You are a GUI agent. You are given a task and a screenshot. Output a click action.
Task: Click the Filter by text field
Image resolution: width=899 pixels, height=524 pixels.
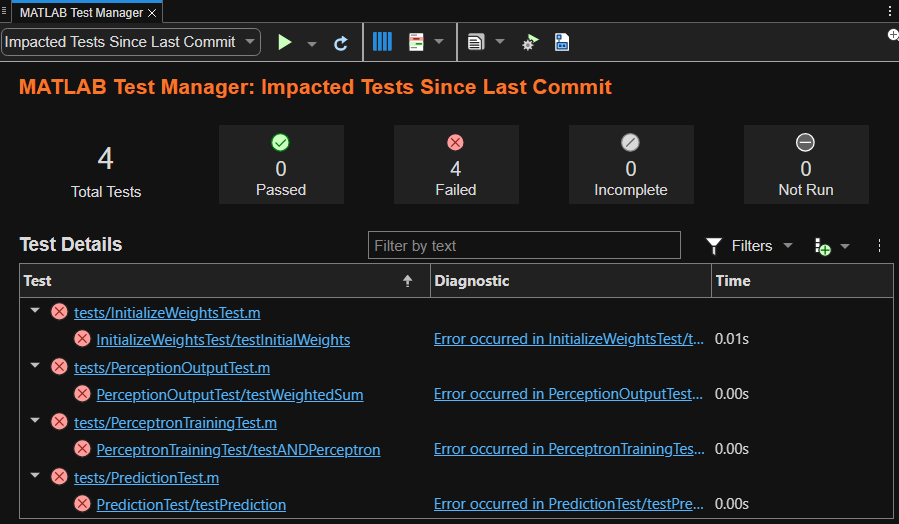point(524,246)
